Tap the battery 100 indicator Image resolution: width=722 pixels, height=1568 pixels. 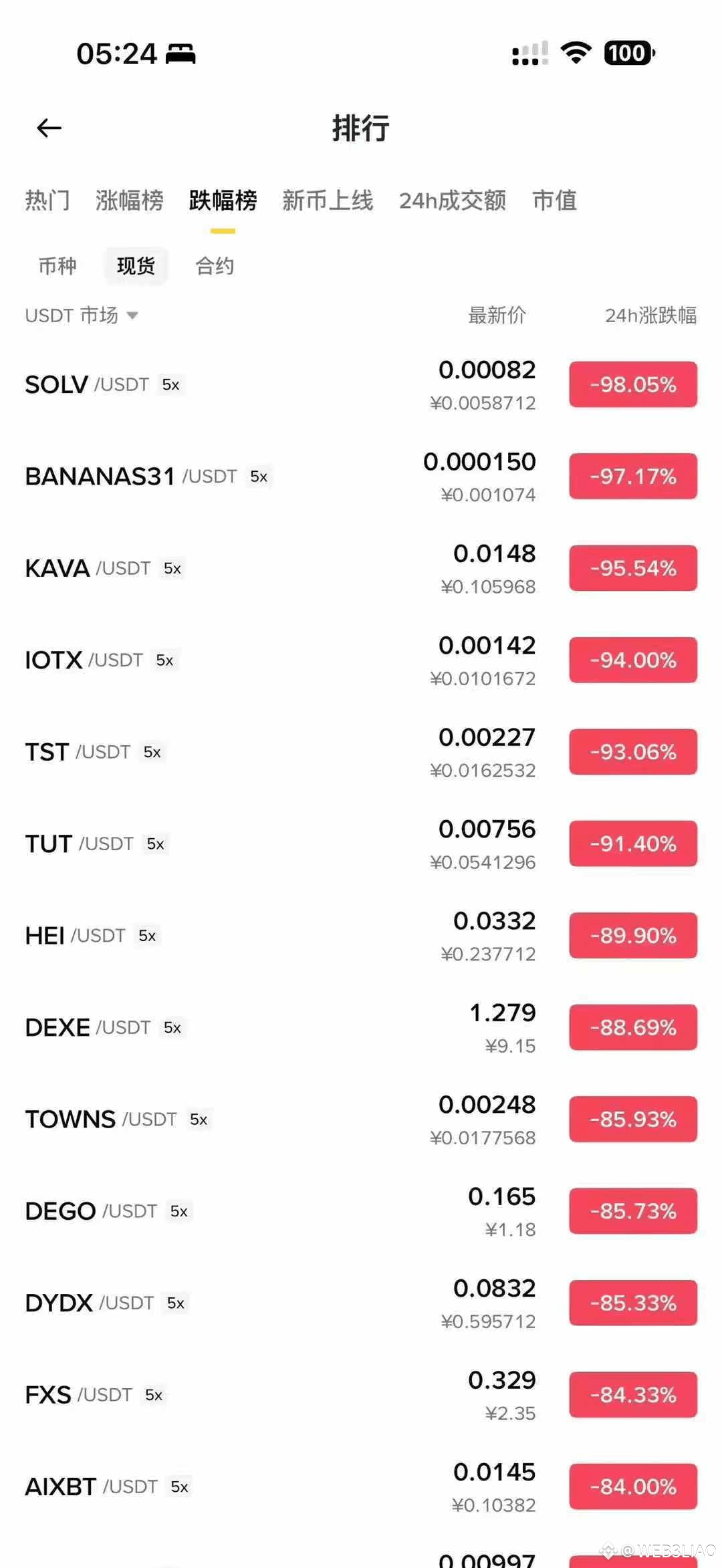point(629,53)
